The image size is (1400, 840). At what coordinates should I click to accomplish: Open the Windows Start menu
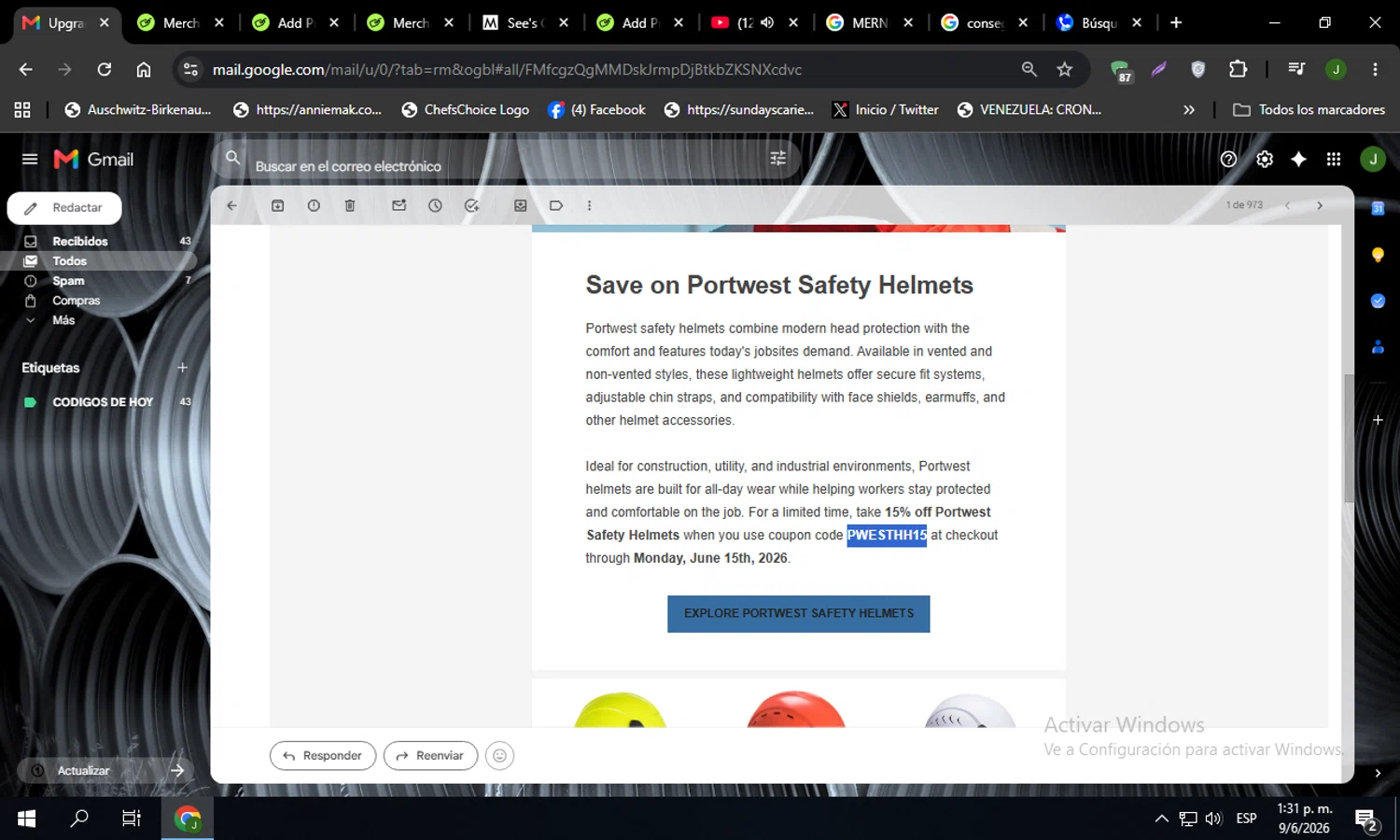[x=26, y=819]
